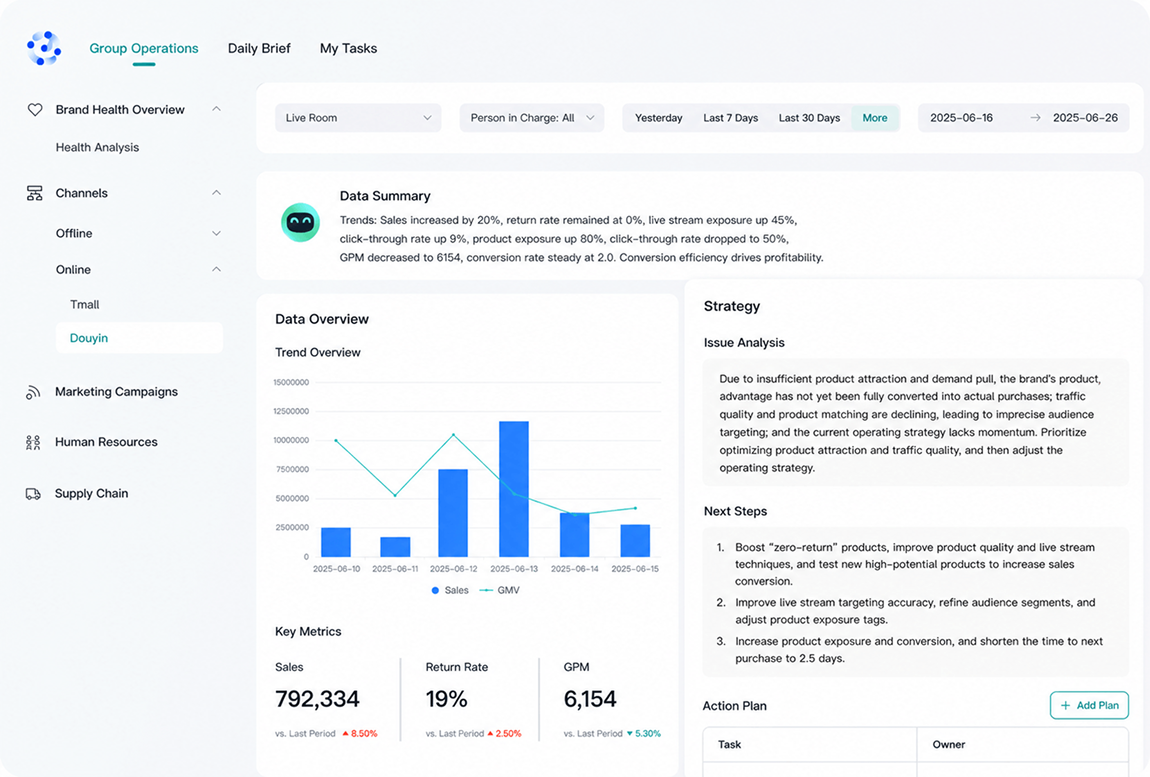Click the Channels sidebar icon

(34, 193)
